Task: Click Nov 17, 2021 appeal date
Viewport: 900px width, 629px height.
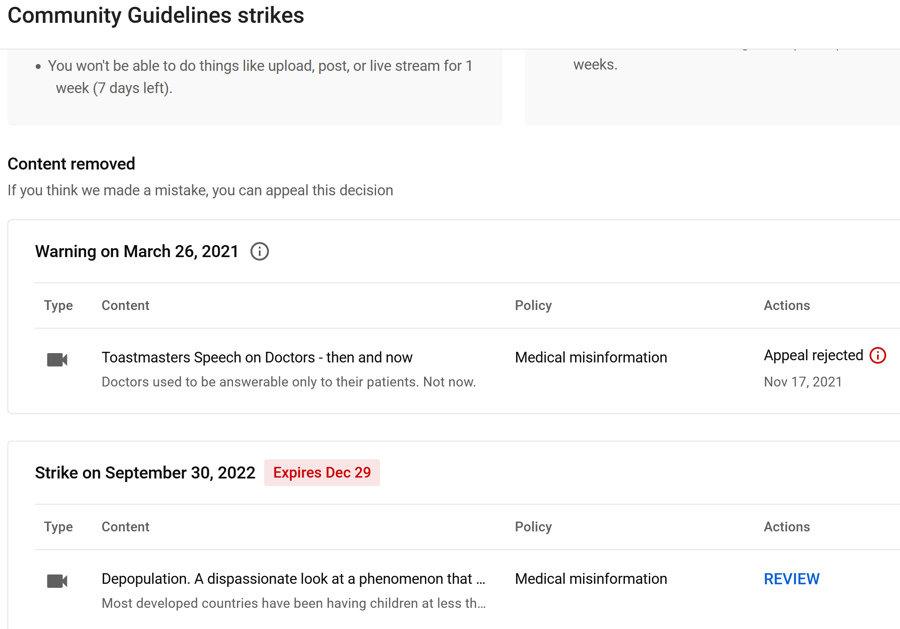Action: tap(802, 382)
